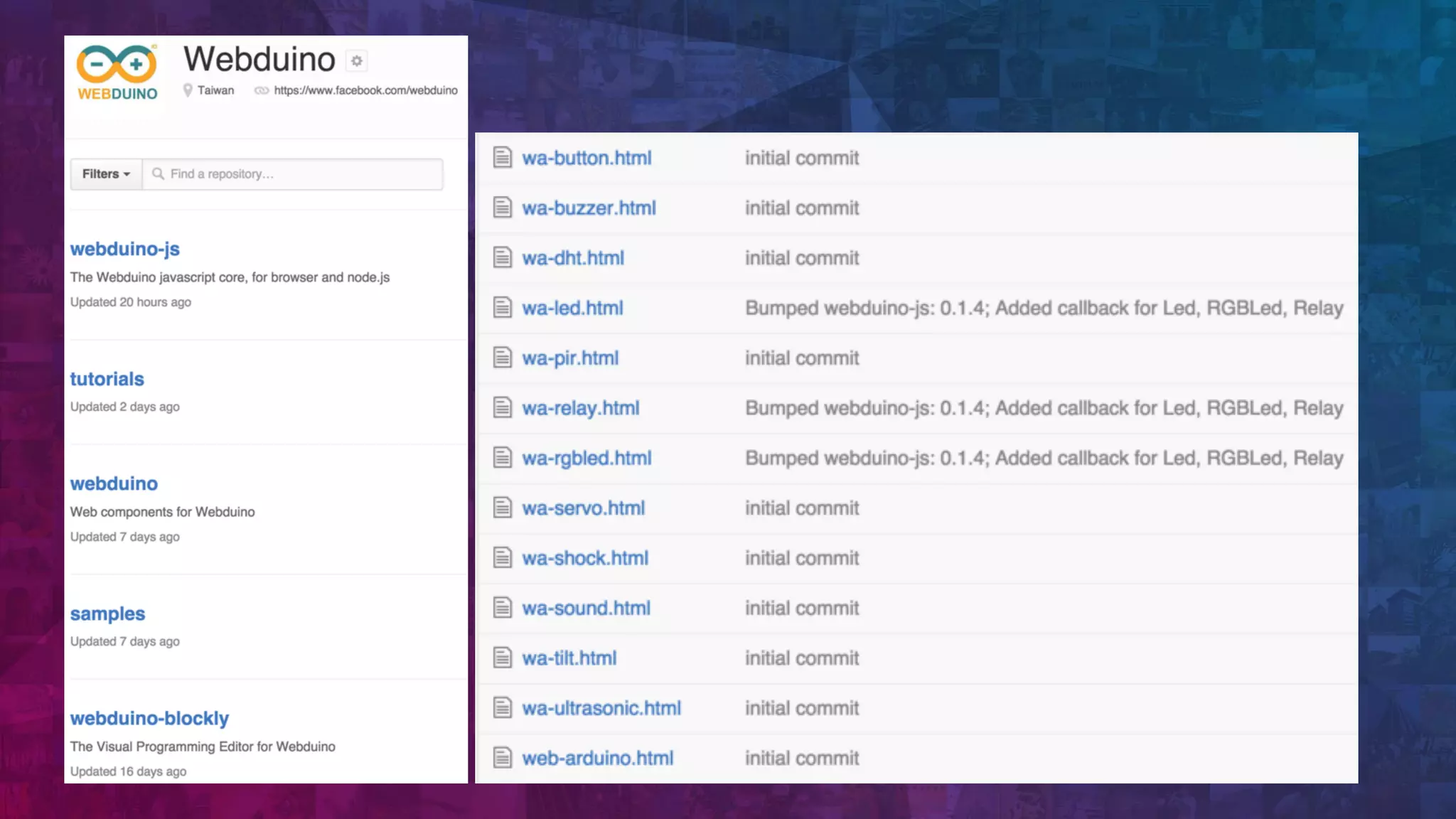Open the wa-ultrasonic.html file
The image size is (1456, 819).
coord(601,708)
